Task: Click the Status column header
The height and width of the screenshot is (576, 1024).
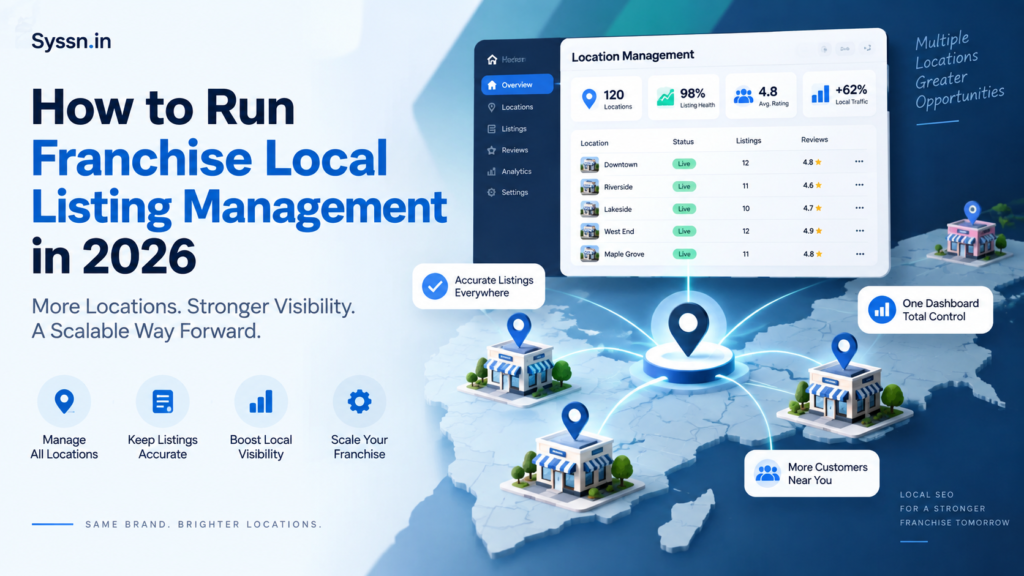Action: [683, 142]
